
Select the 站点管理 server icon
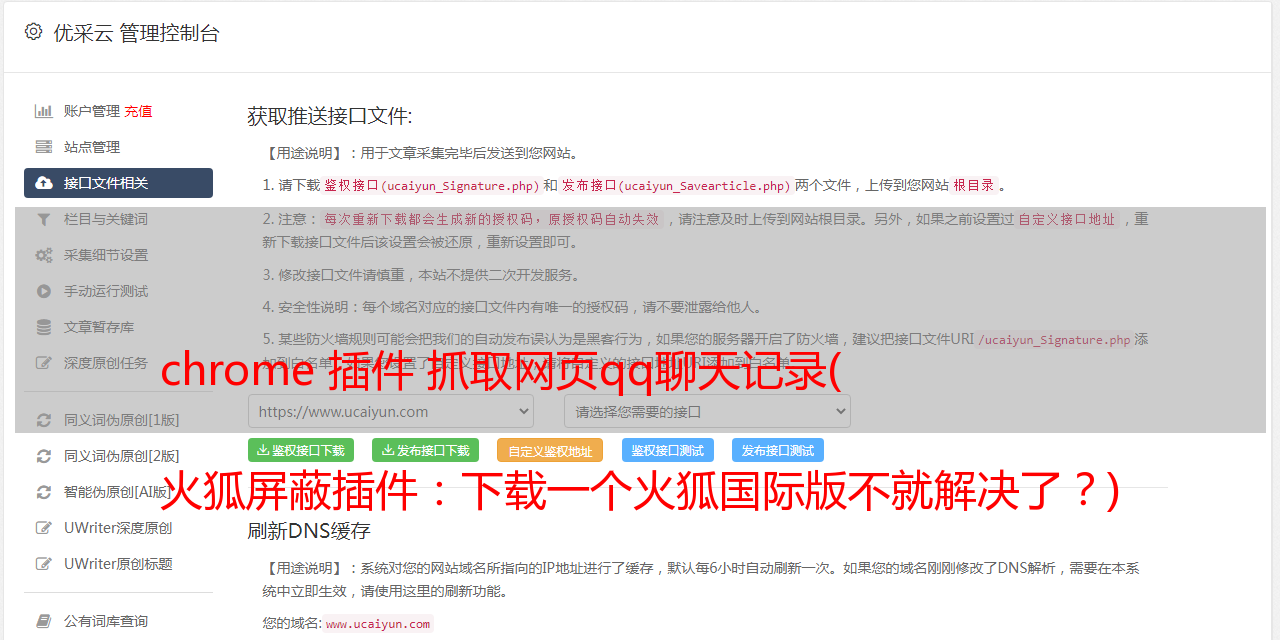click(44, 147)
